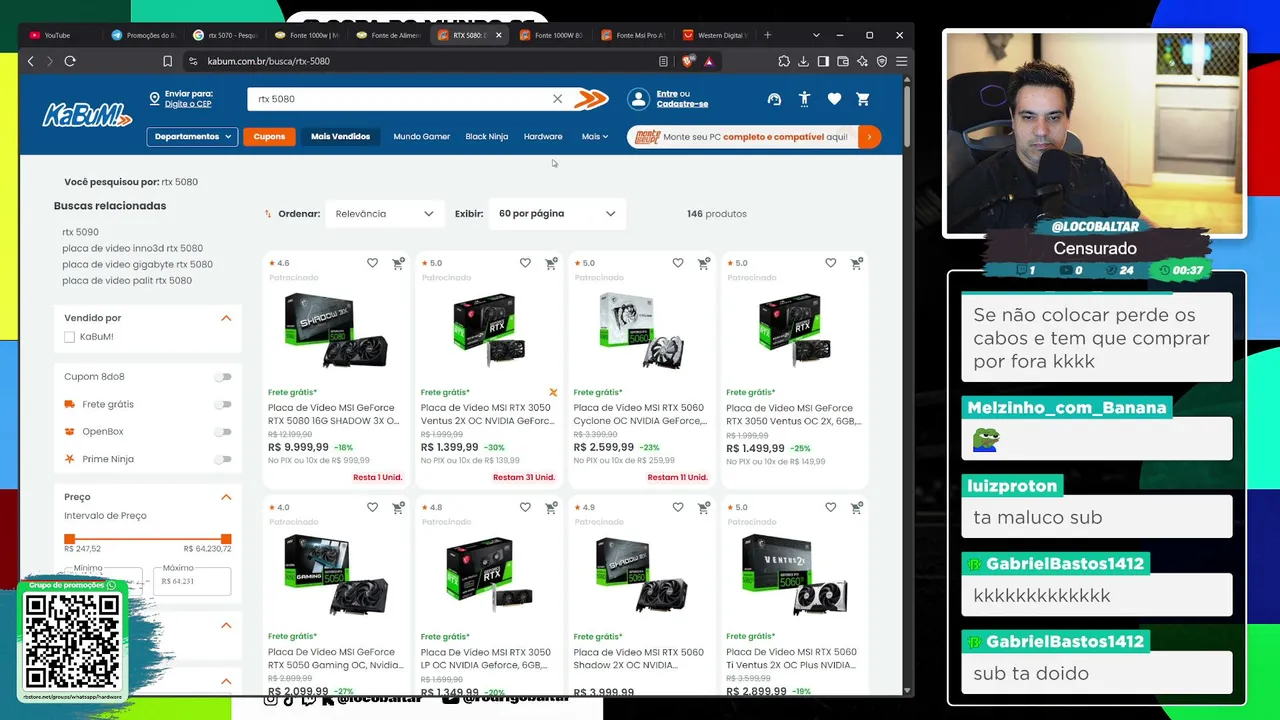
Task: Open Brave Shields icon in address bar
Action: (x=687, y=61)
